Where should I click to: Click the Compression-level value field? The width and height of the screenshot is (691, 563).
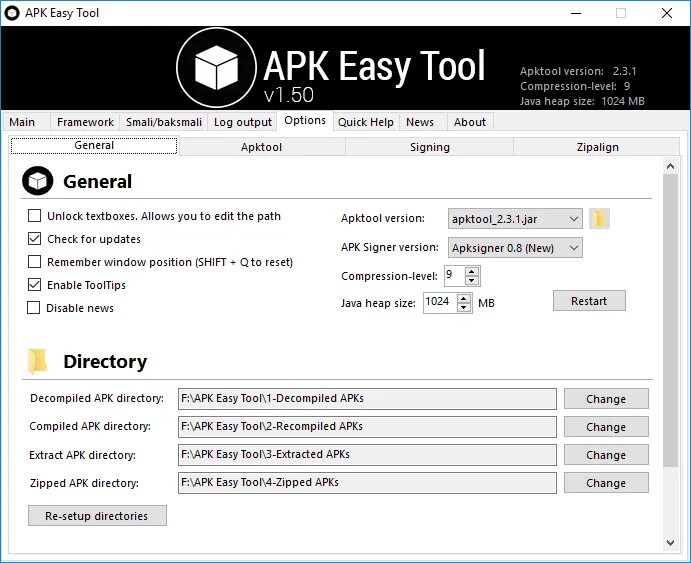(x=455, y=276)
